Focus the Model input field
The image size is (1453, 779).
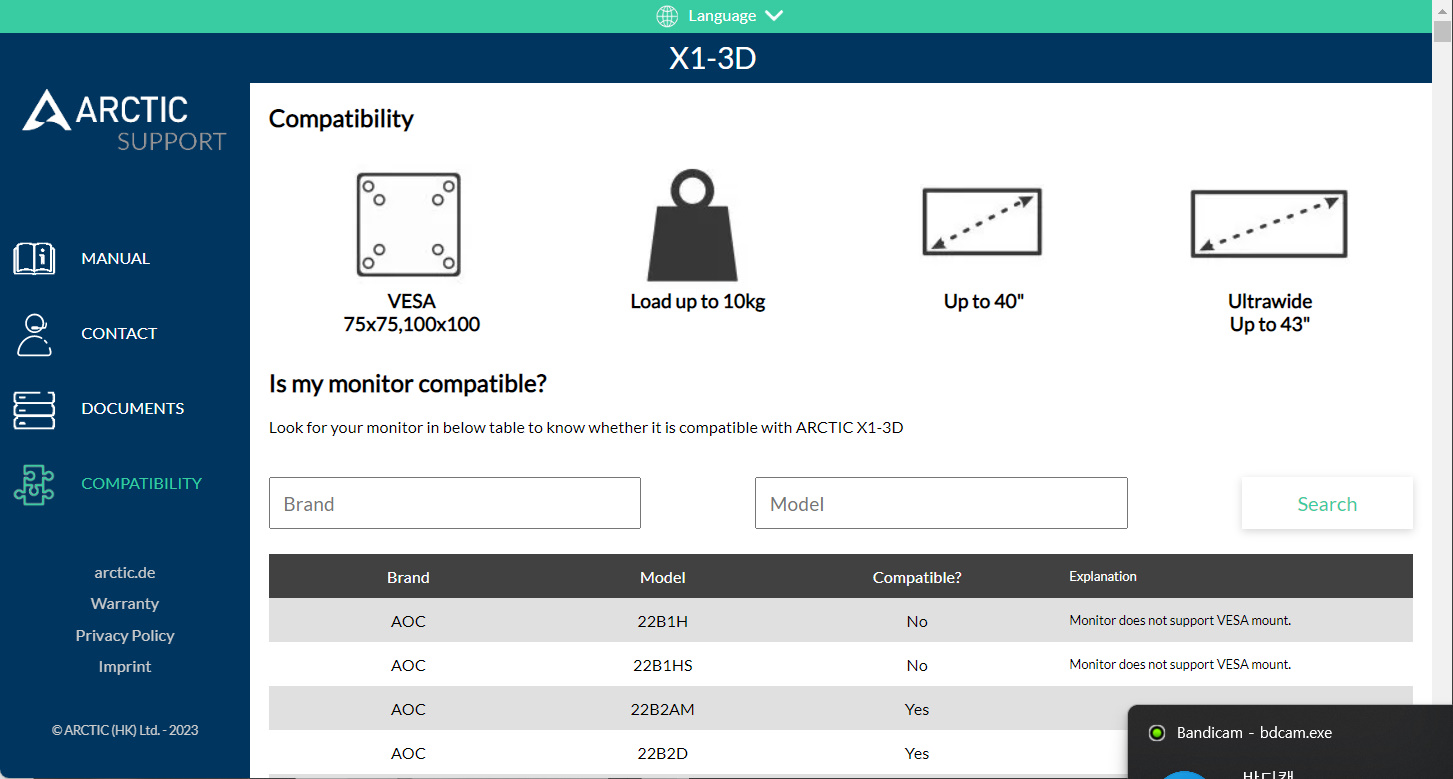click(x=941, y=503)
